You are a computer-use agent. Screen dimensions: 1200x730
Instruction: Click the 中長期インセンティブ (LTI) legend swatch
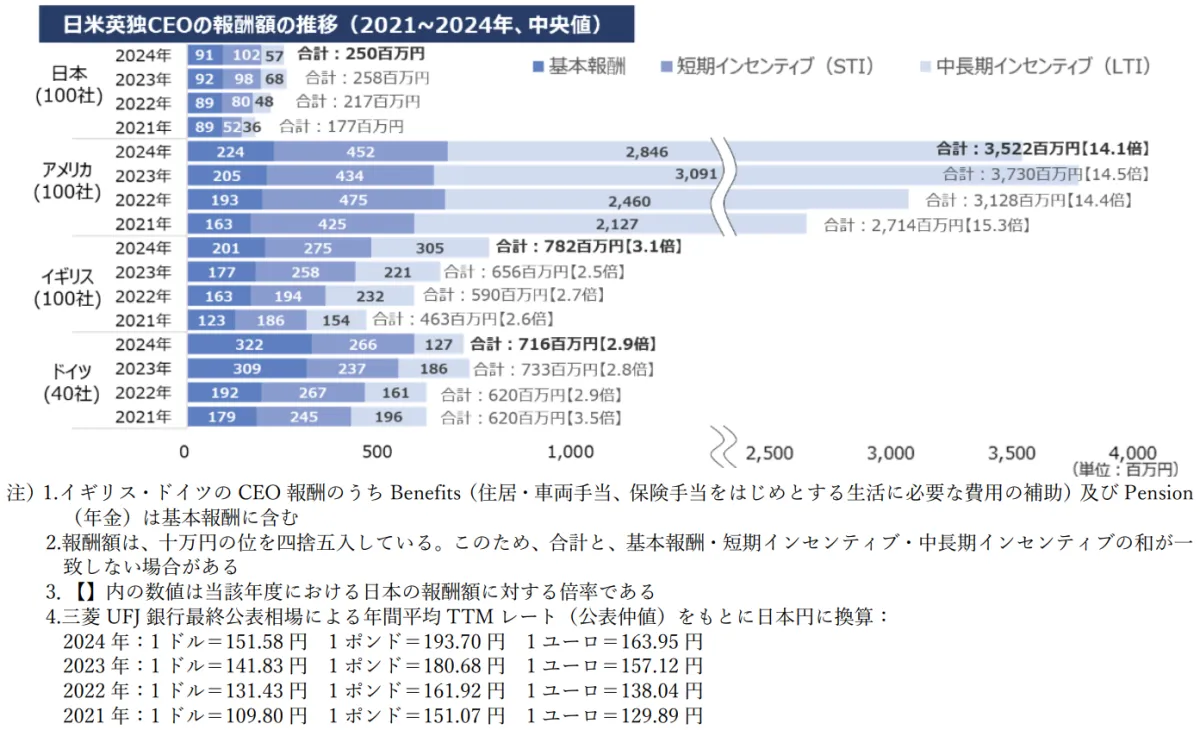pos(925,67)
